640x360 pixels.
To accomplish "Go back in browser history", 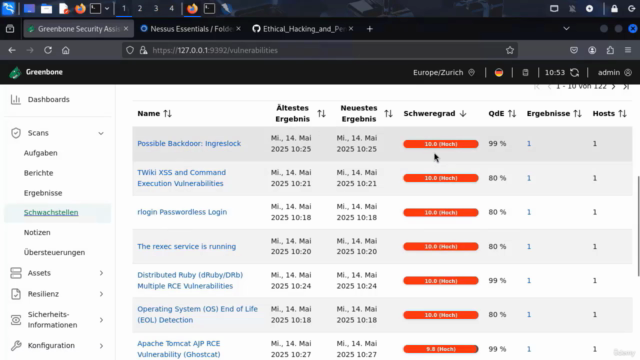I will tap(12, 50).
